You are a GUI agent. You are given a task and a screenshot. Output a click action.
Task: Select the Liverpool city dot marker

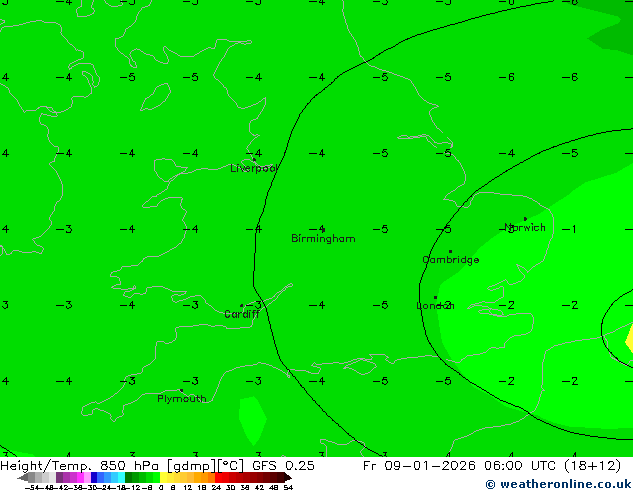(254, 160)
